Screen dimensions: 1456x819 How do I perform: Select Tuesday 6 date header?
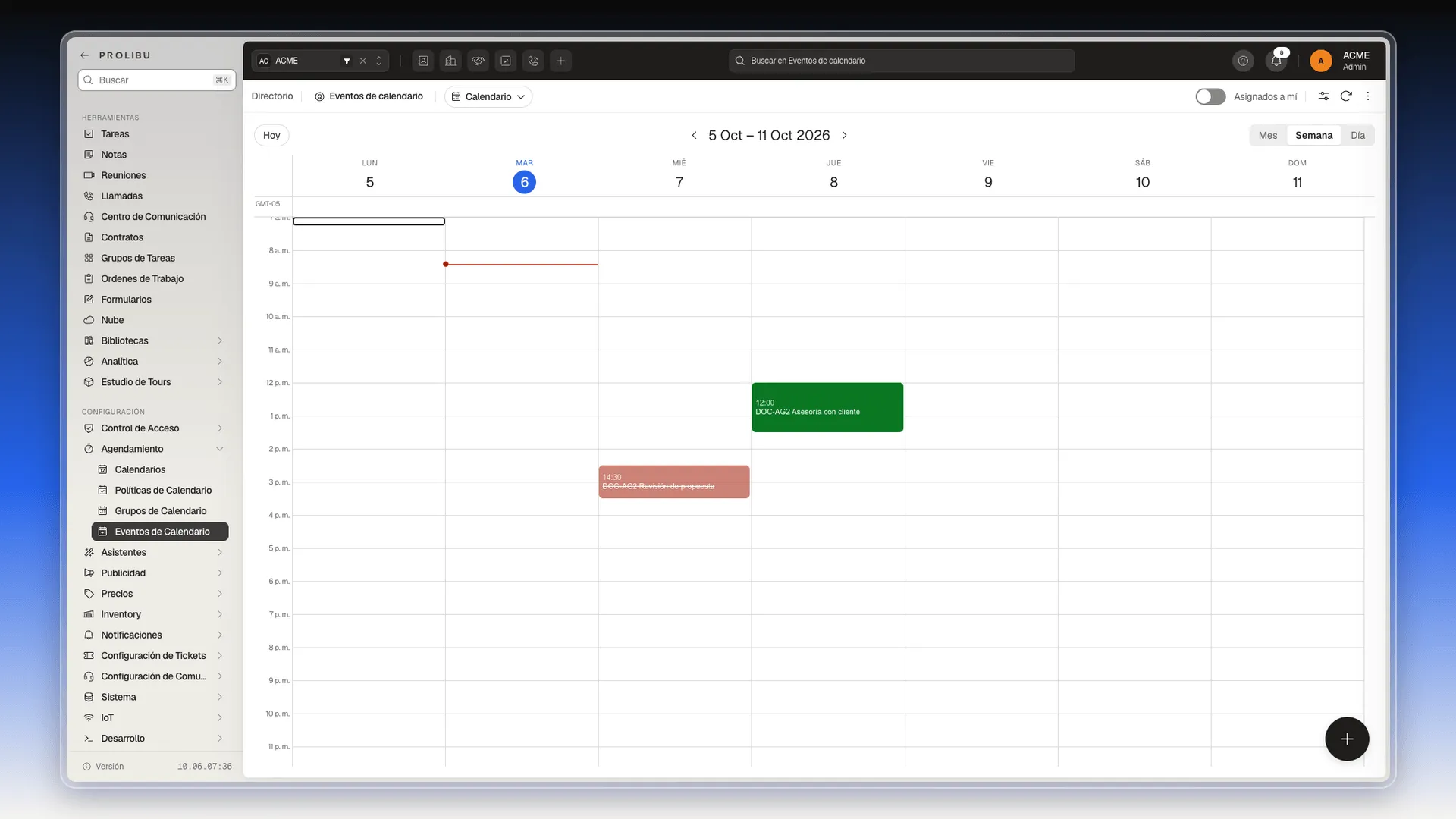(x=524, y=182)
